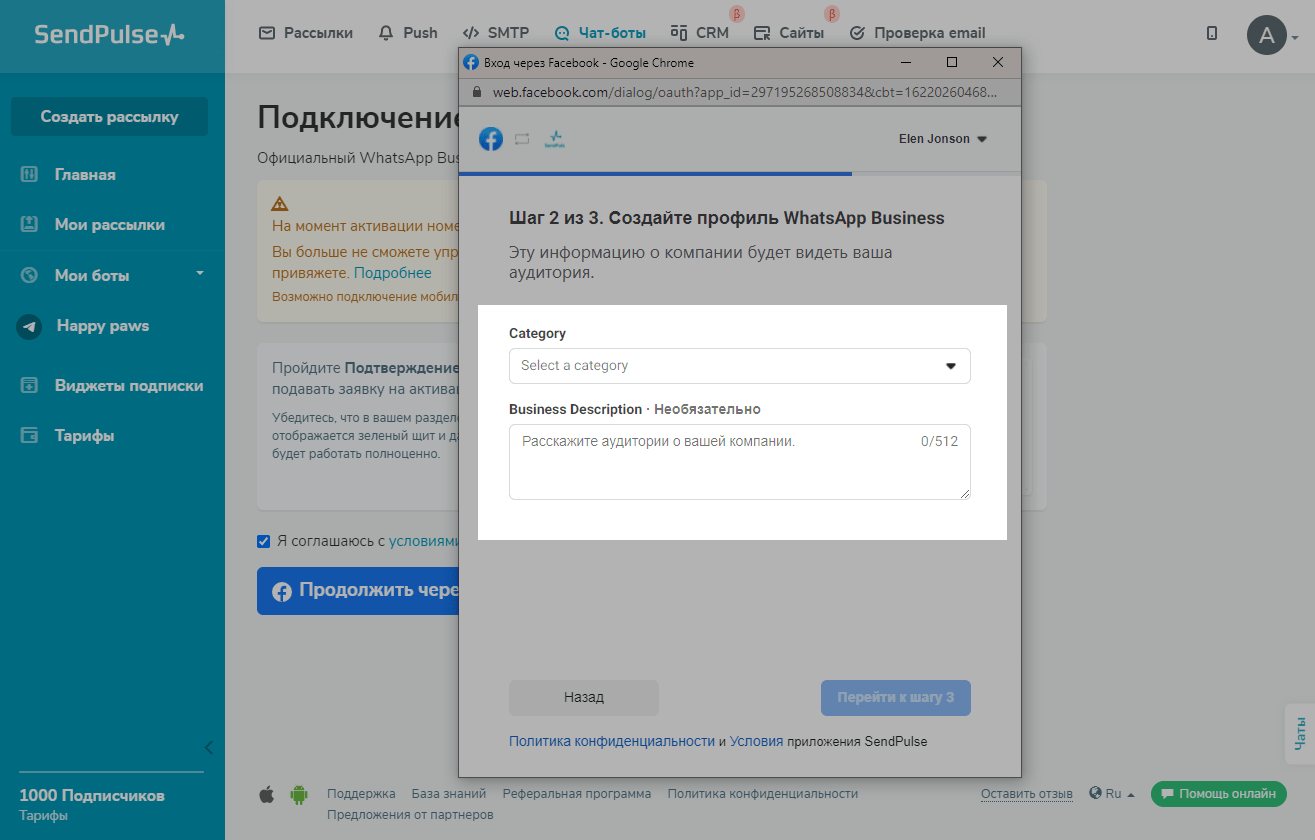Open the CRM menu item
Image resolution: width=1315 pixels, height=840 pixels.
[700, 33]
